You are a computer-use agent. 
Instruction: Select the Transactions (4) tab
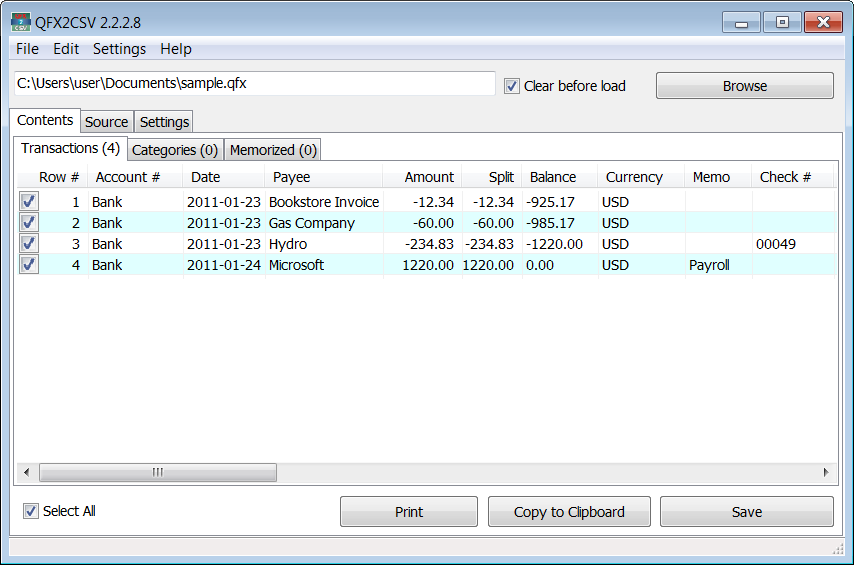click(70, 148)
